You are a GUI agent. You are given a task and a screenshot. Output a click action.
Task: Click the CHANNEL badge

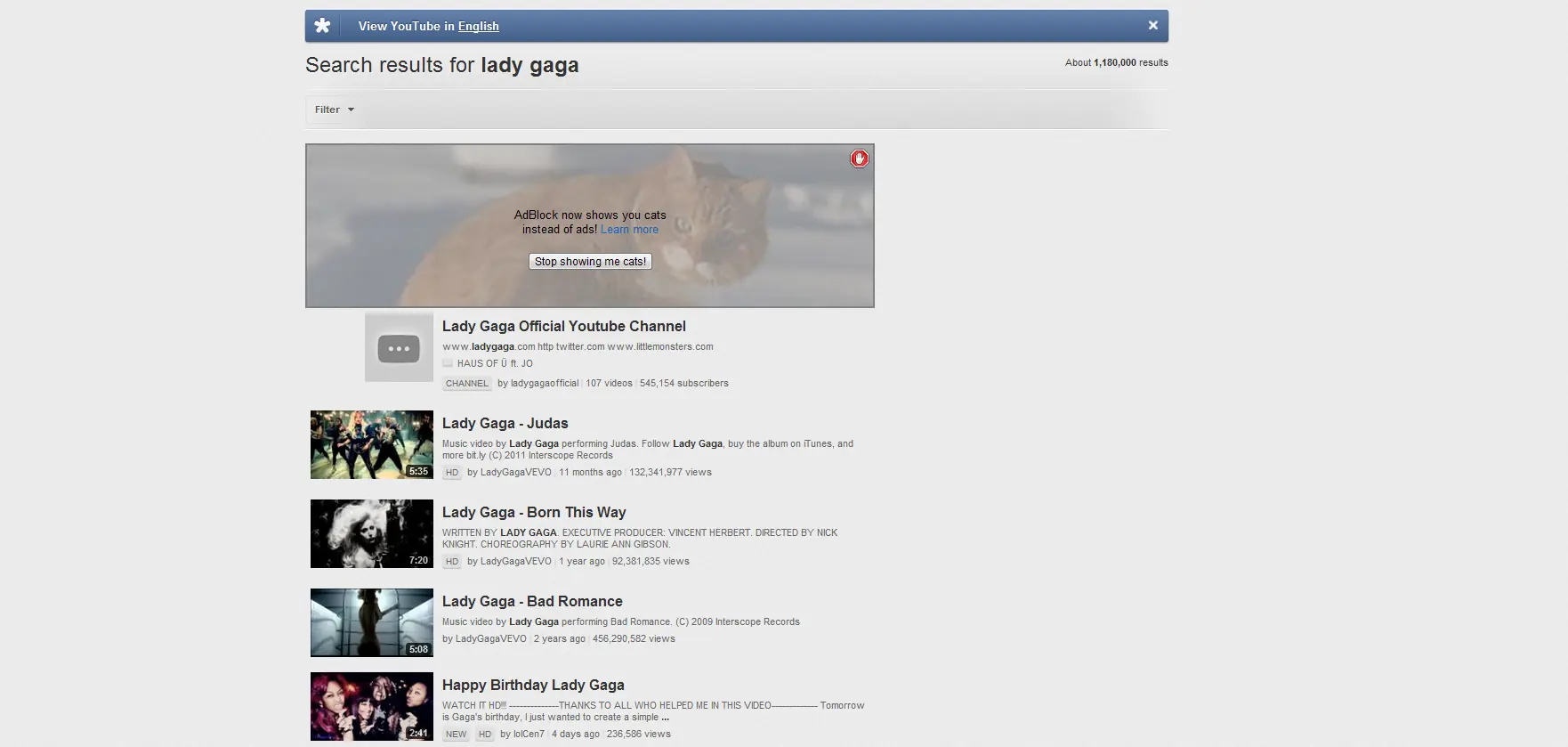(x=467, y=384)
